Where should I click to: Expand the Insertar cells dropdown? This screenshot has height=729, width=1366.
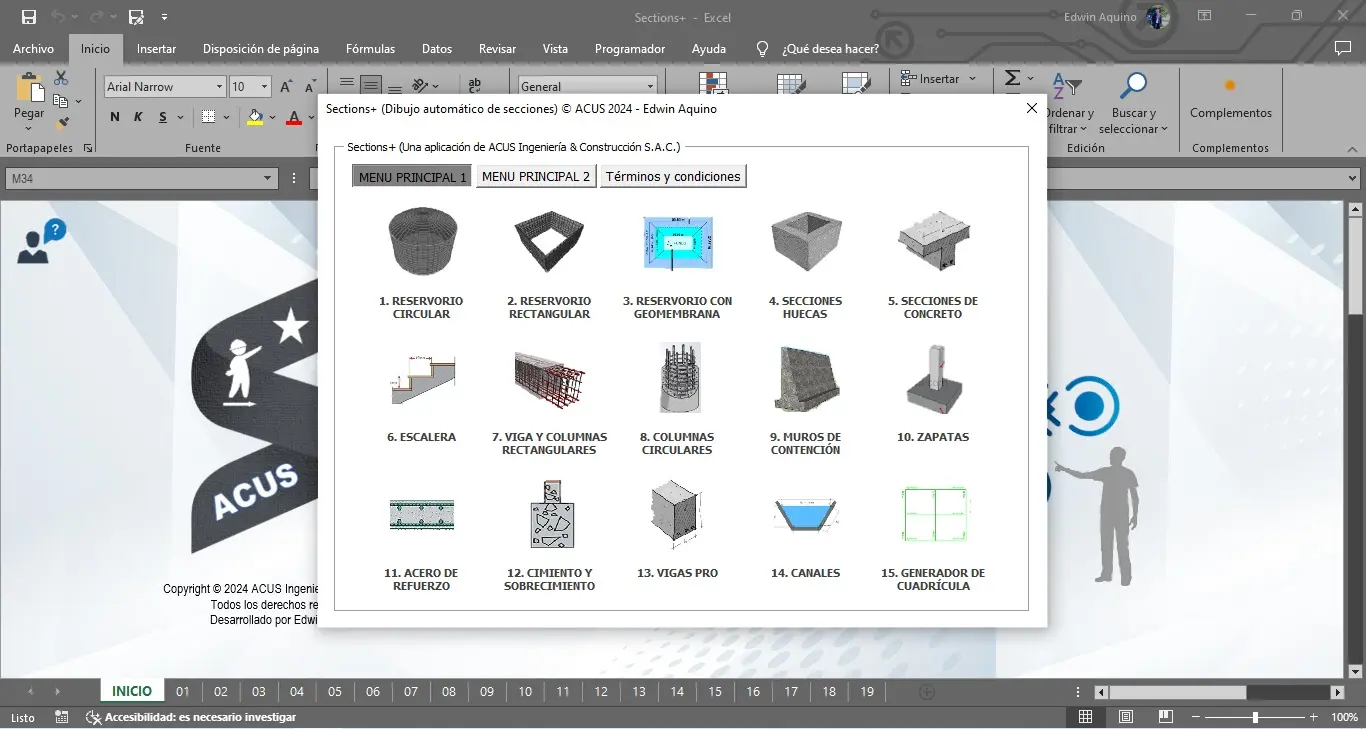tap(971, 79)
